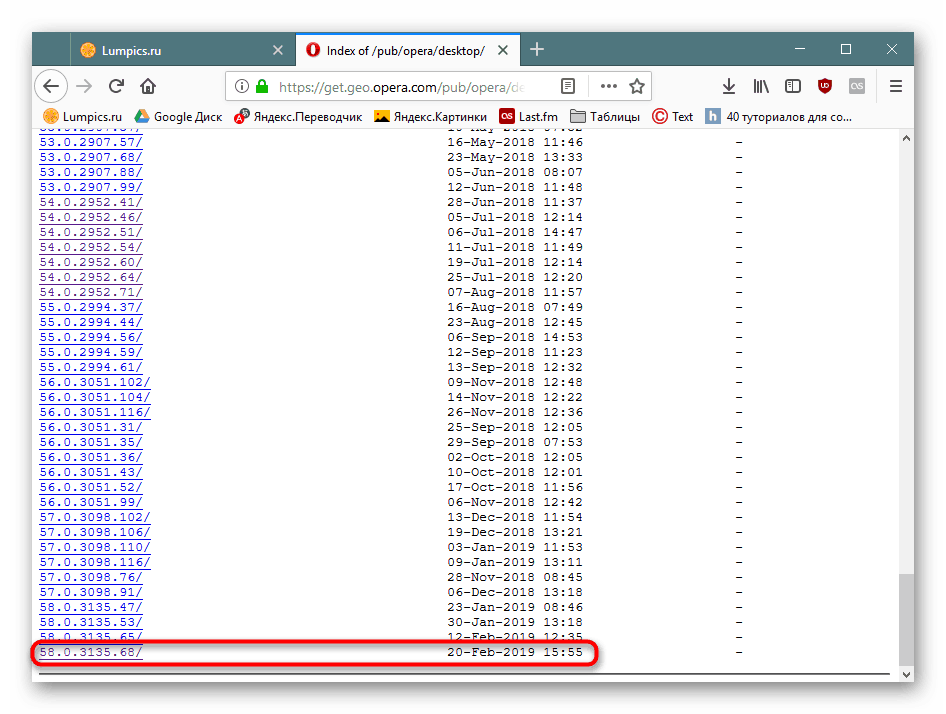The image size is (946, 714).
Task: Open folder 56.0.3051.99/
Action: click(x=90, y=502)
